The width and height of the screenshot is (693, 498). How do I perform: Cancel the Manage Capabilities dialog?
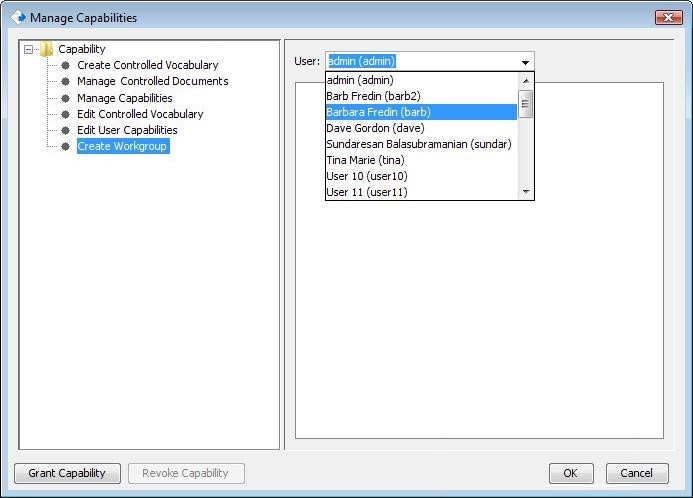point(637,473)
